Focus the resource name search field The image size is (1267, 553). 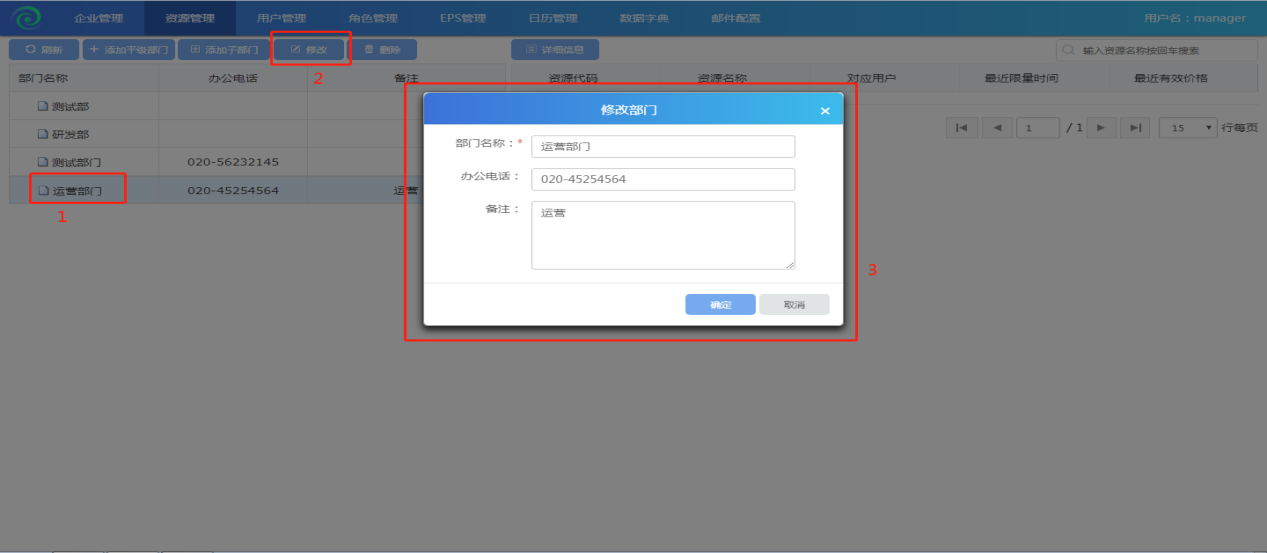pyautogui.click(x=1157, y=50)
